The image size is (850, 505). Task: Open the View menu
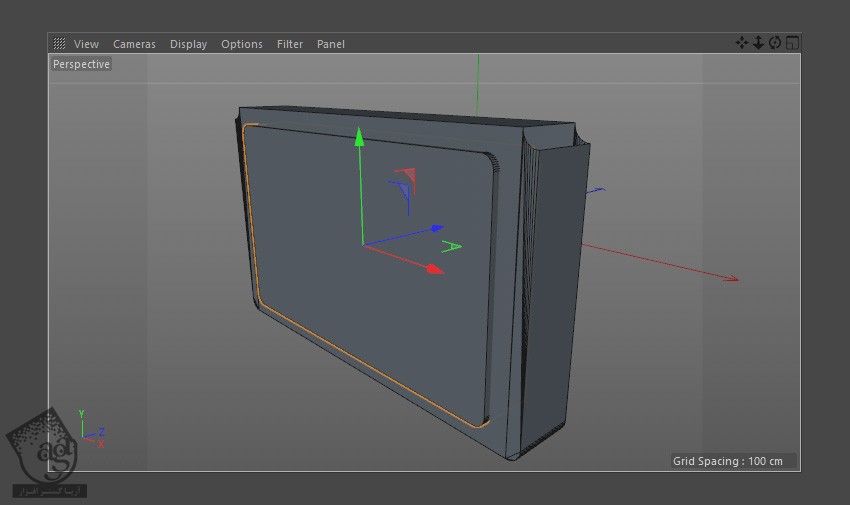[x=86, y=44]
